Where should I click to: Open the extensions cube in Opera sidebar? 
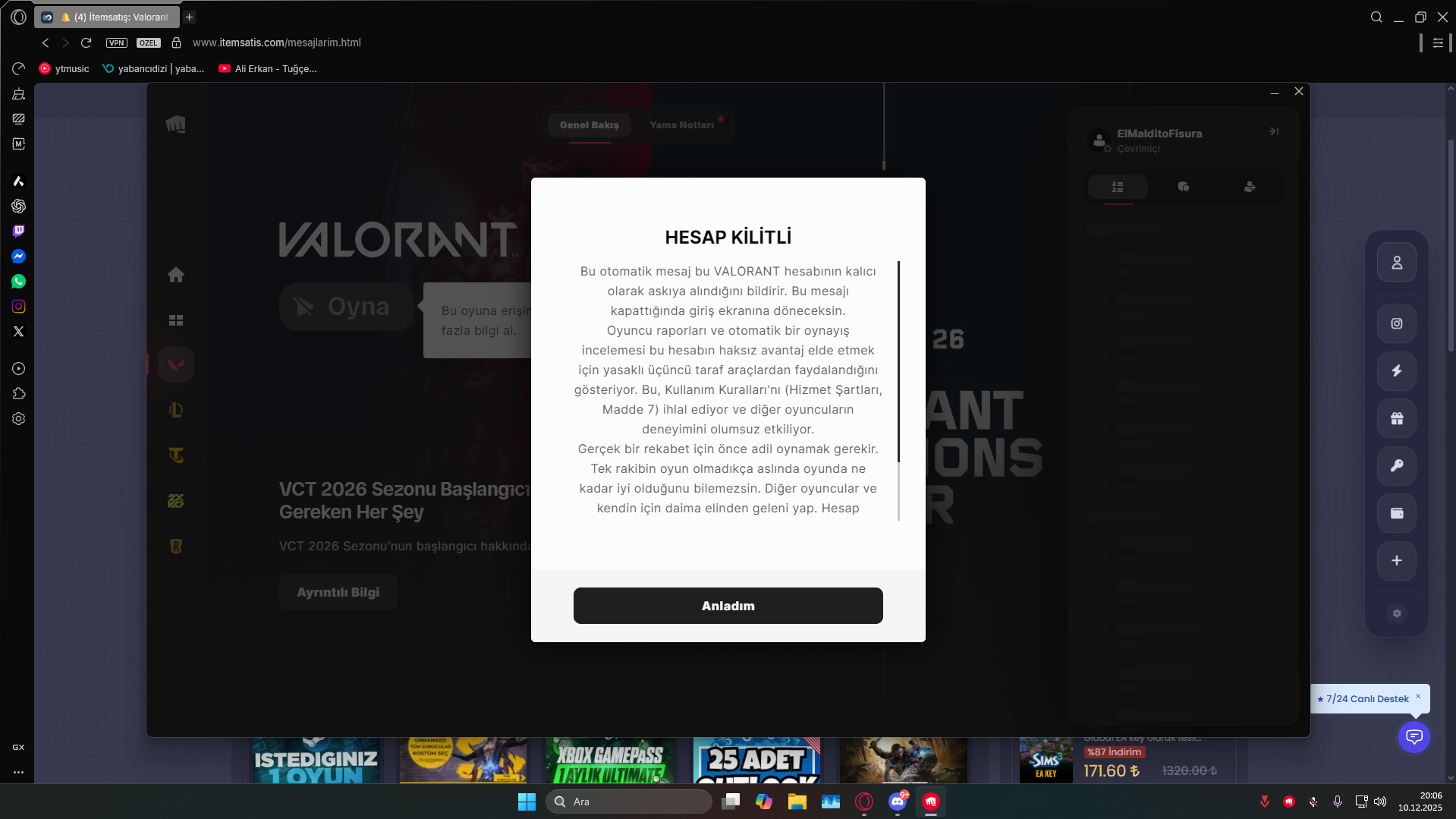tap(18, 394)
